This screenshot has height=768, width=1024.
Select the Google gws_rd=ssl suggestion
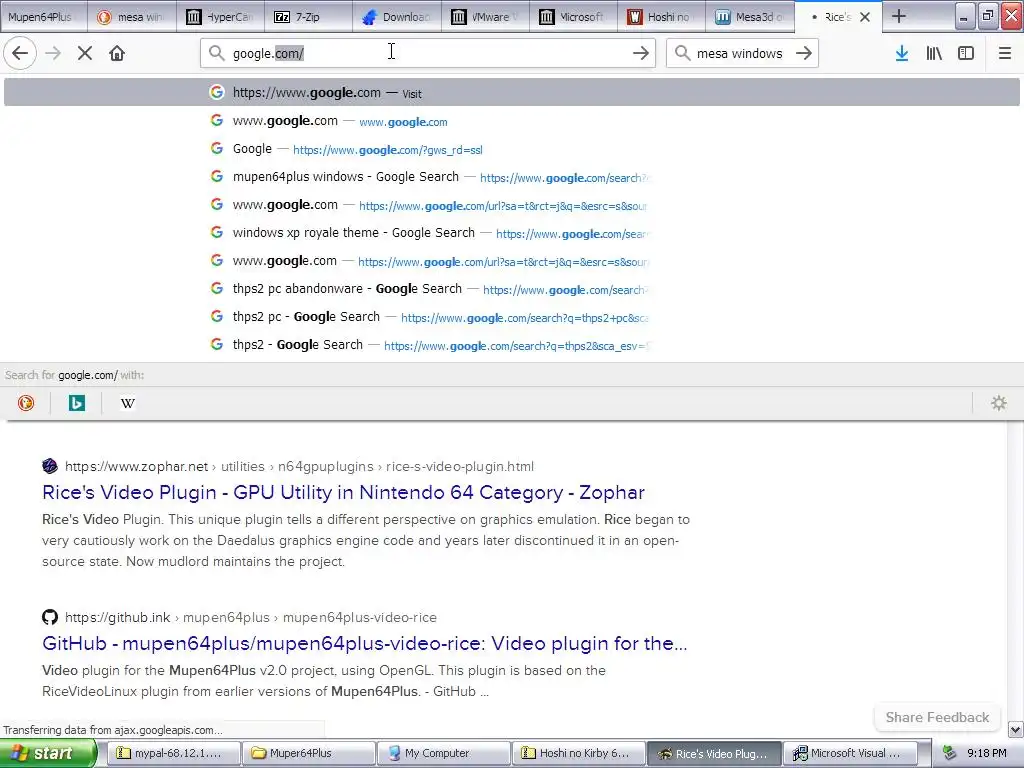511,149
